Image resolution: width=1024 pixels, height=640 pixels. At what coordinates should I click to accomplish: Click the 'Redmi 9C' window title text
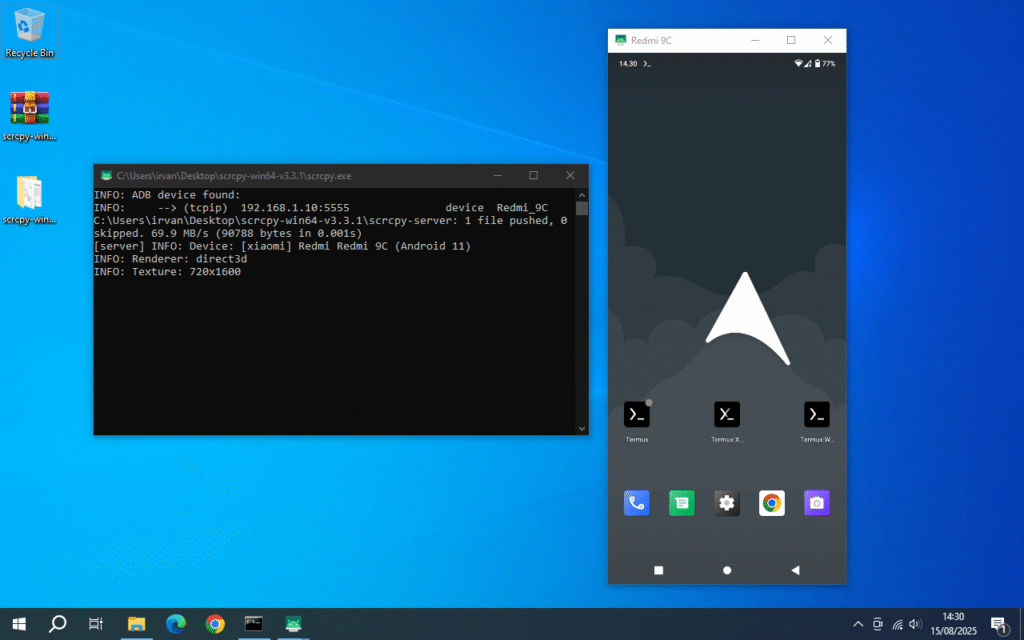pos(651,40)
